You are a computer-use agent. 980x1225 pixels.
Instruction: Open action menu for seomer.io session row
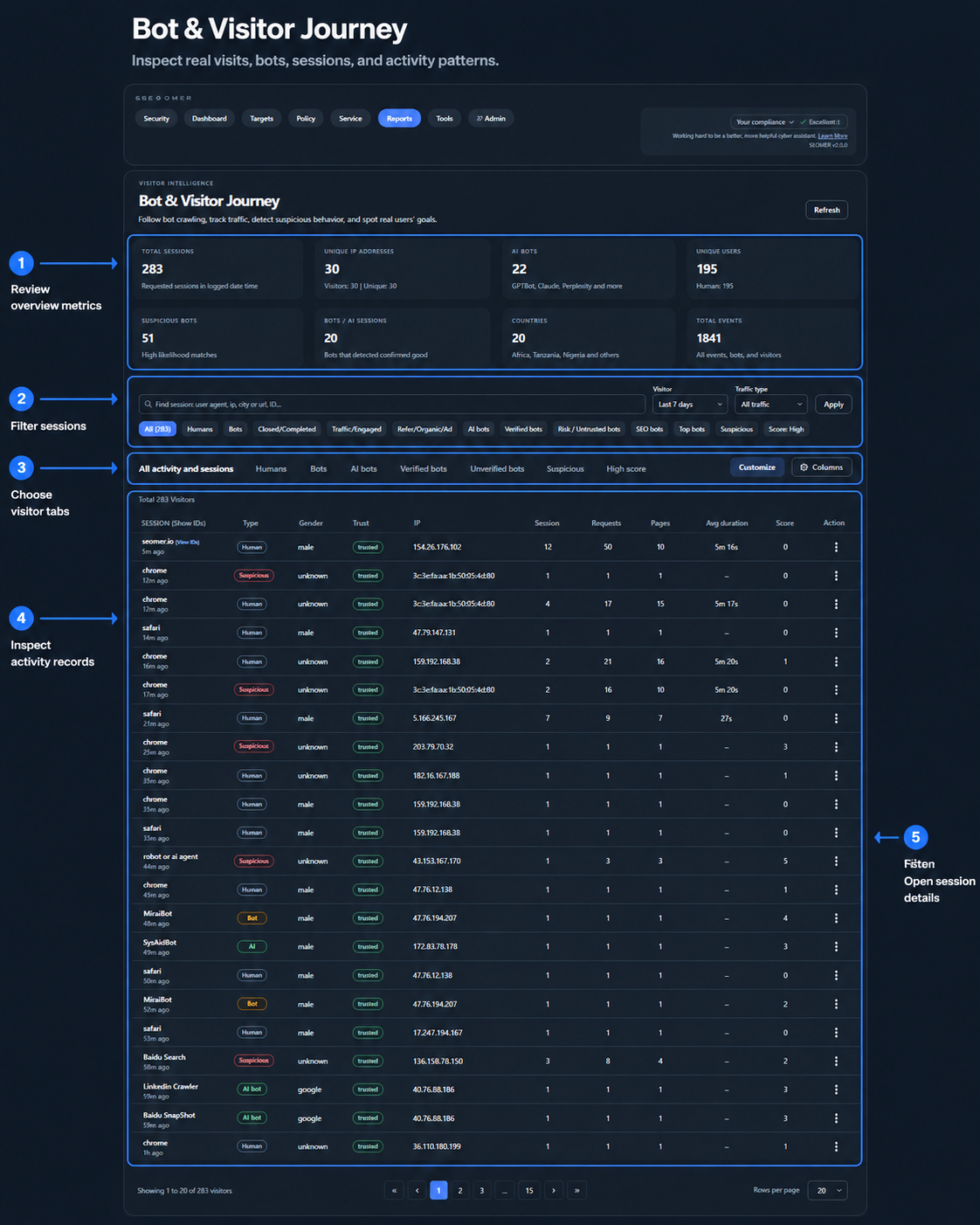(x=836, y=547)
